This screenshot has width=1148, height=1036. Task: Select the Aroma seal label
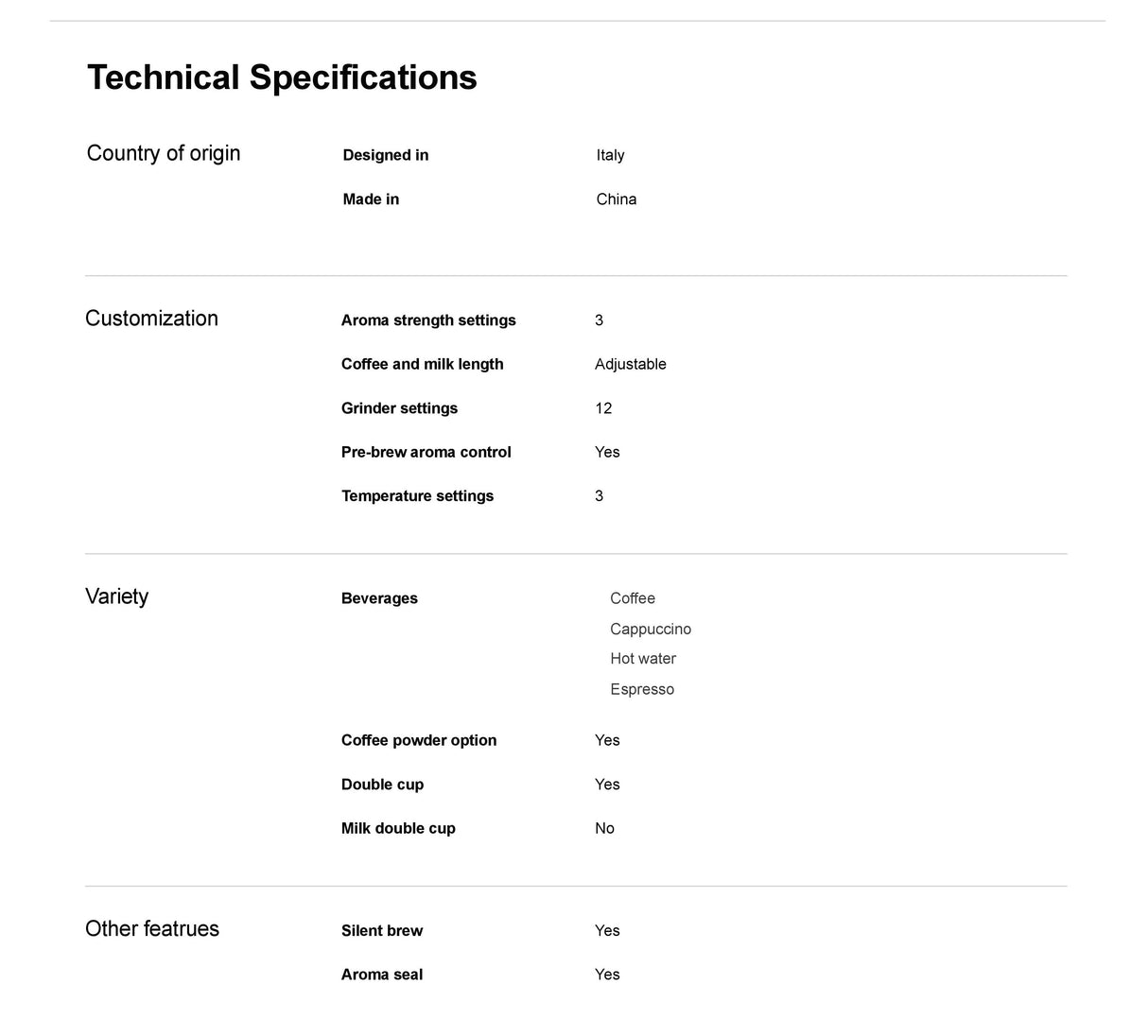tap(382, 975)
